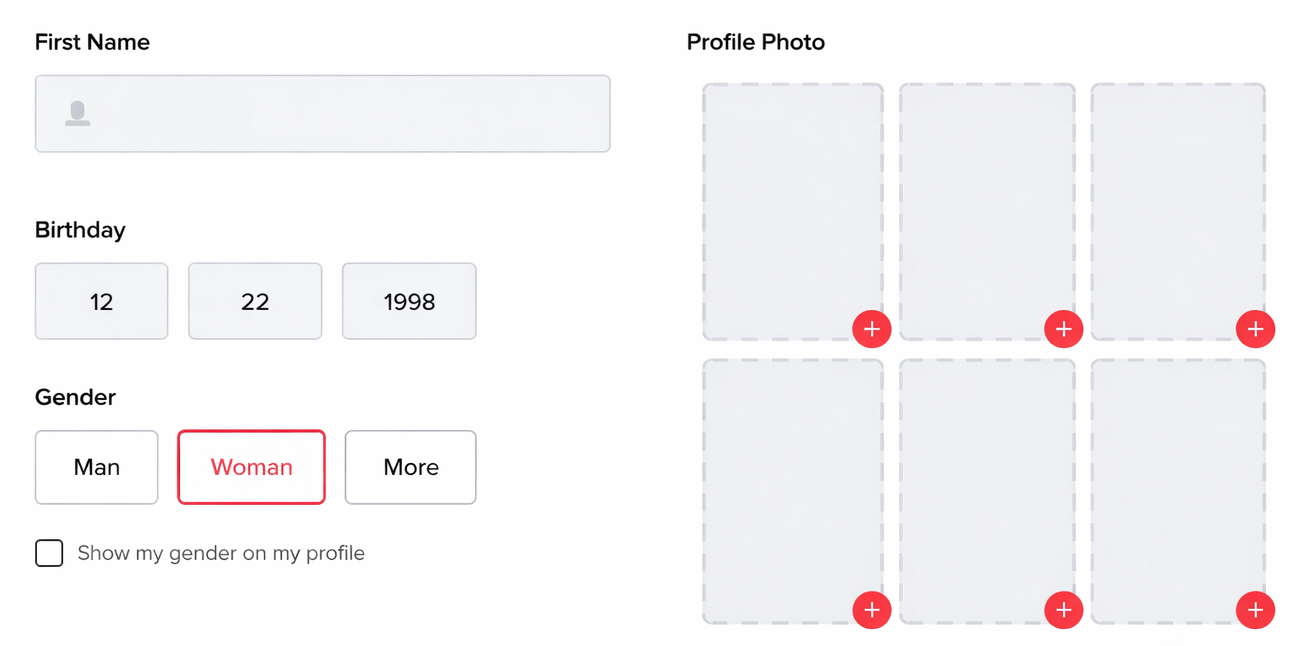1302x646 pixels.
Task: Enable Show my gender on my profile
Action: click(49, 553)
